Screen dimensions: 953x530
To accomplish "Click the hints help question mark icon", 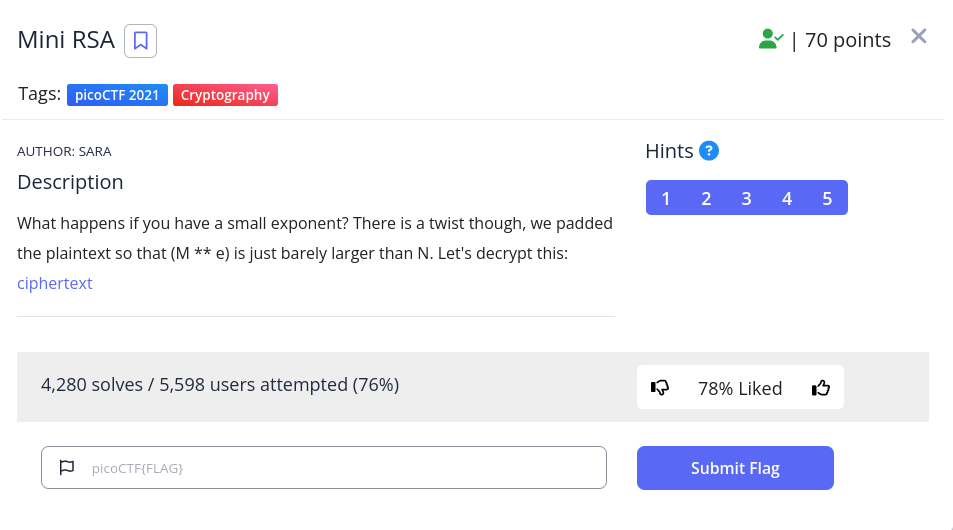I will pyautogui.click(x=709, y=151).
